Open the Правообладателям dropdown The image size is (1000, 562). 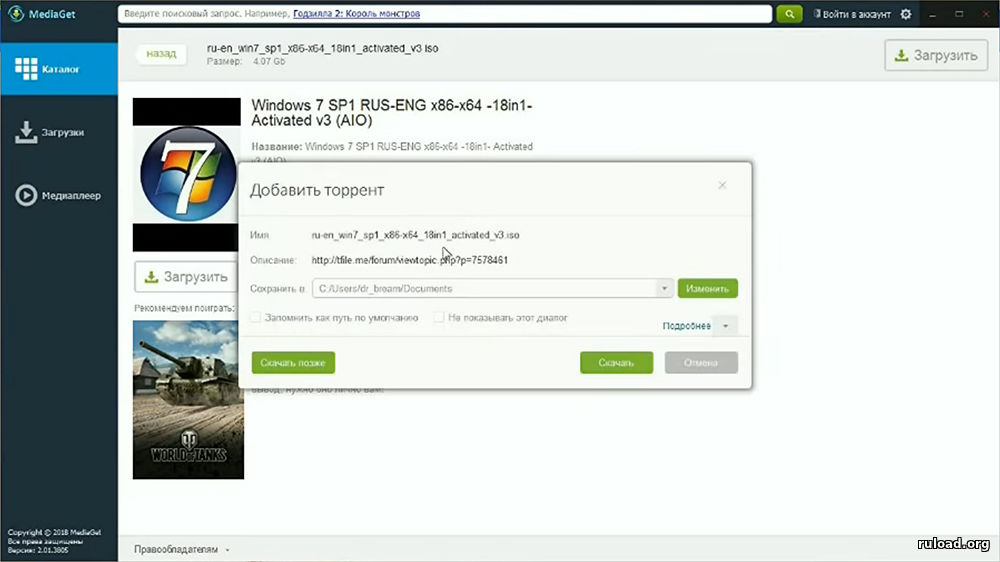click(x=182, y=549)
